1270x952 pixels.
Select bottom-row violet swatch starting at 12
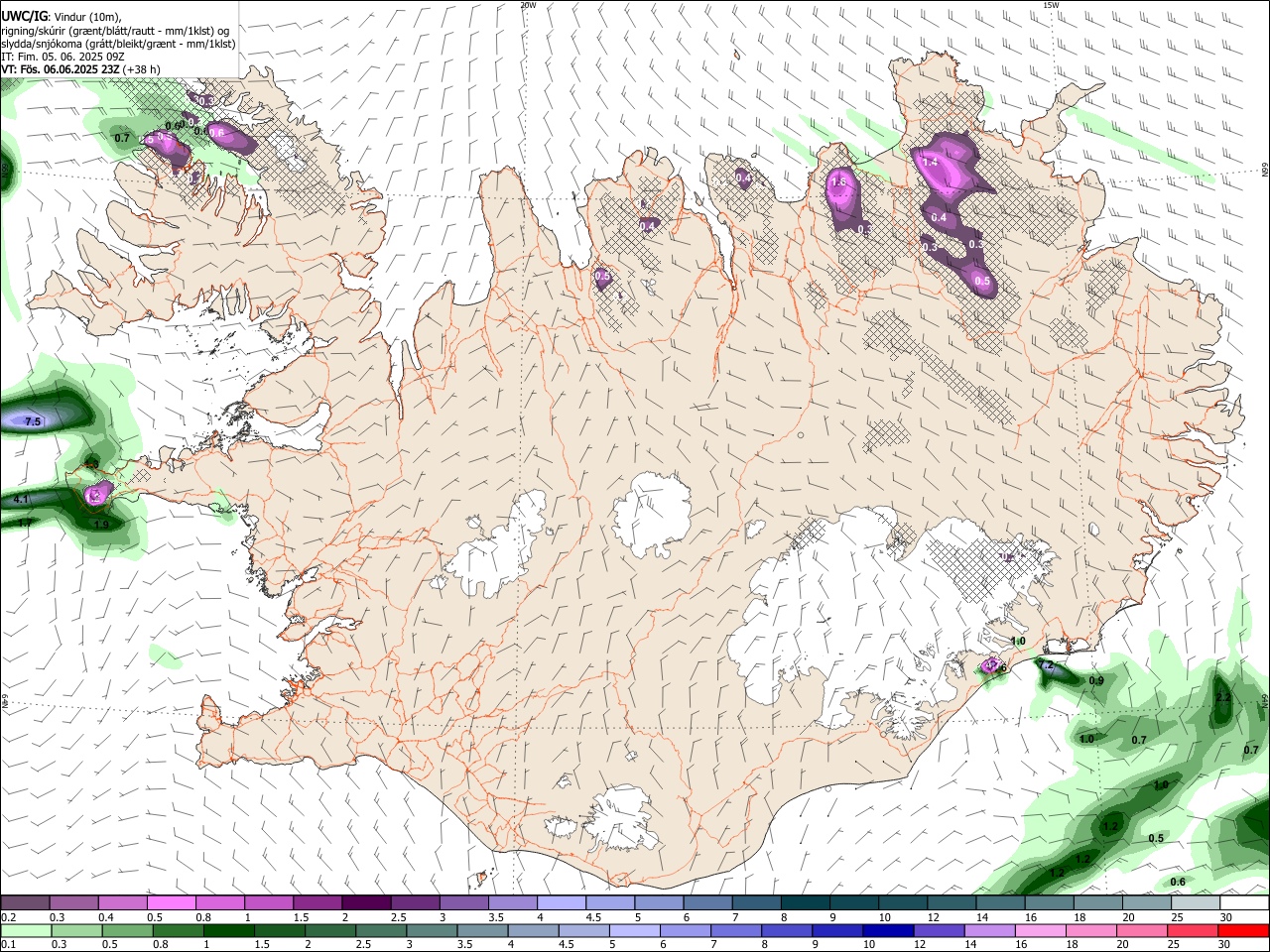click(940, 930)
